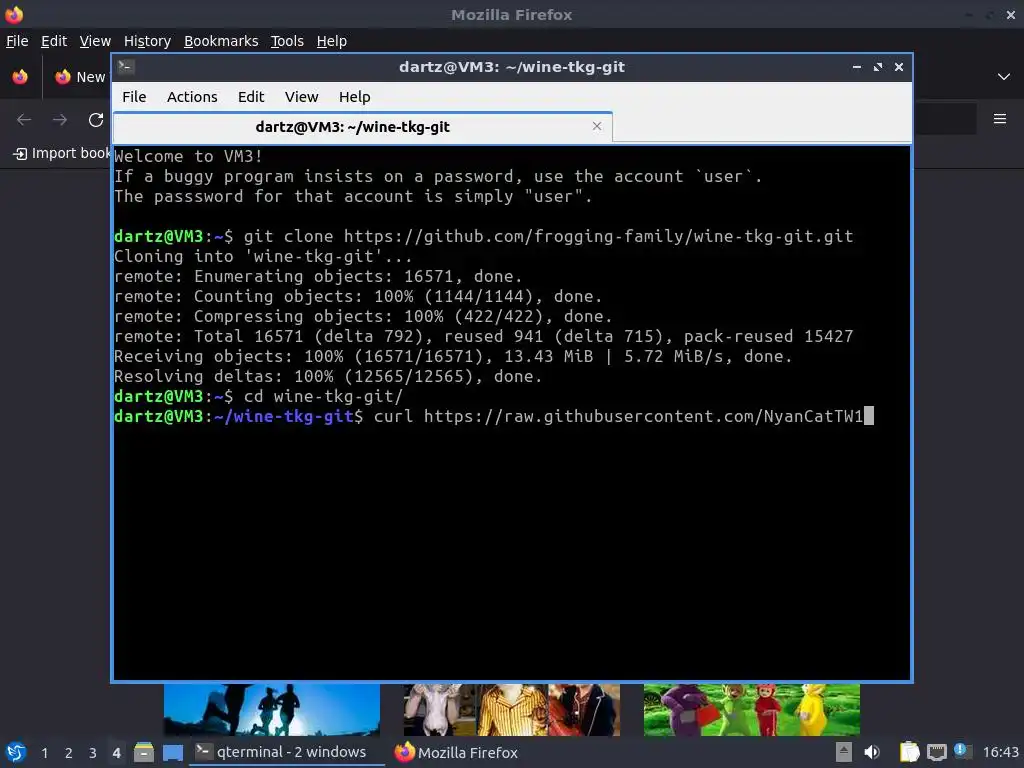Screen dimensions: 1024x768
Task: Click Import bookmarks in the Firefox toolbar
Action: tap(63, 153)
